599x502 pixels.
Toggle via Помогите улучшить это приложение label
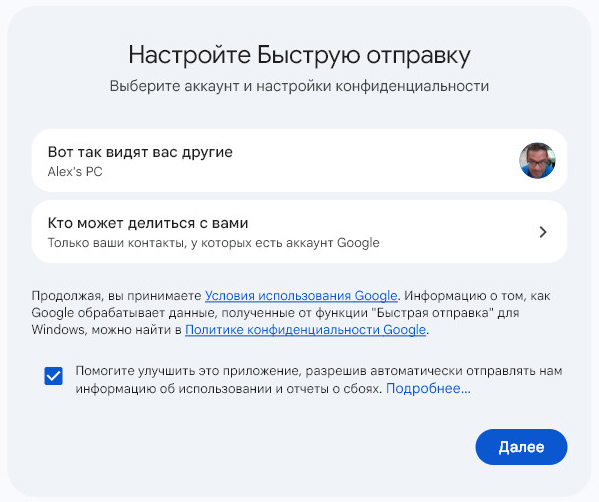(x=319, y=371)
